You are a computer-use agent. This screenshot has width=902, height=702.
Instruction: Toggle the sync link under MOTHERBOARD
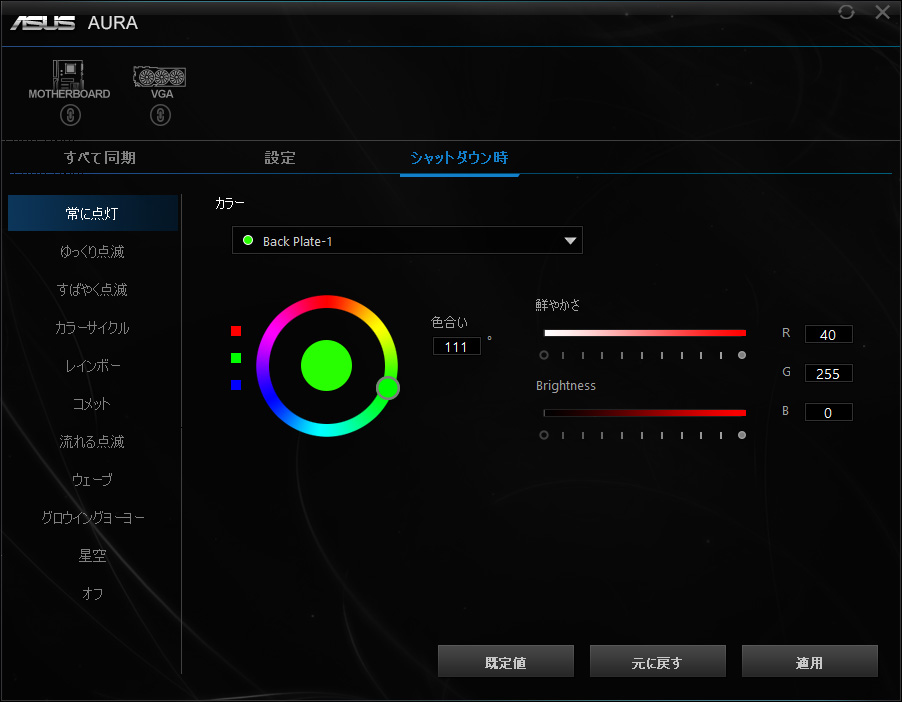(70, 116)
